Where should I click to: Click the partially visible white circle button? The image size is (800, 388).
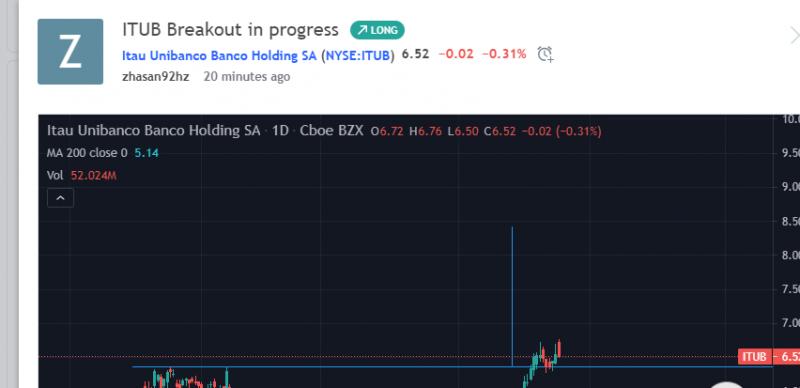(x=728, y=385)
